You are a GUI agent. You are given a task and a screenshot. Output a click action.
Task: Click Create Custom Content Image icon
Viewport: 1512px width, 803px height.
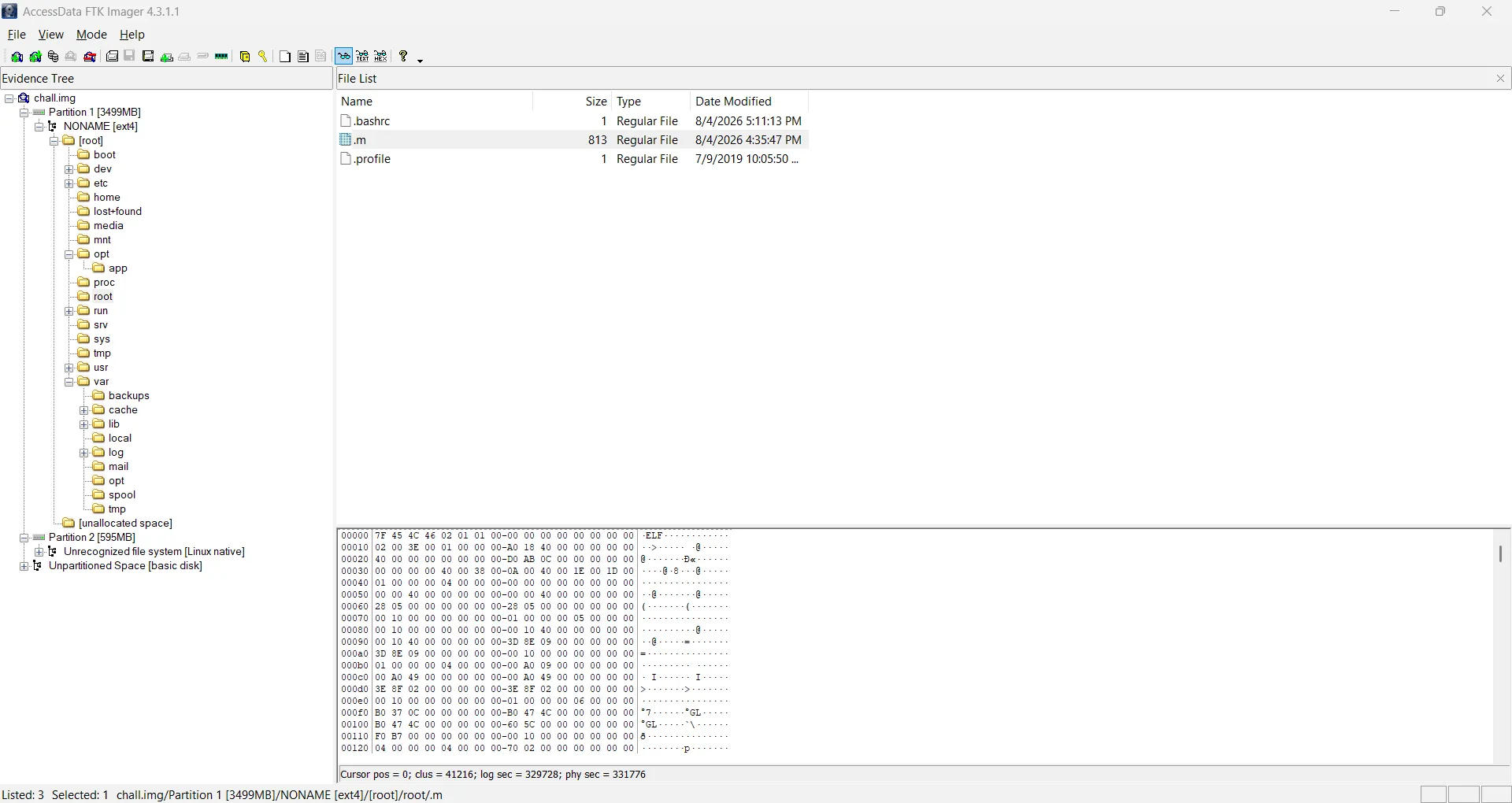point(185,57)
